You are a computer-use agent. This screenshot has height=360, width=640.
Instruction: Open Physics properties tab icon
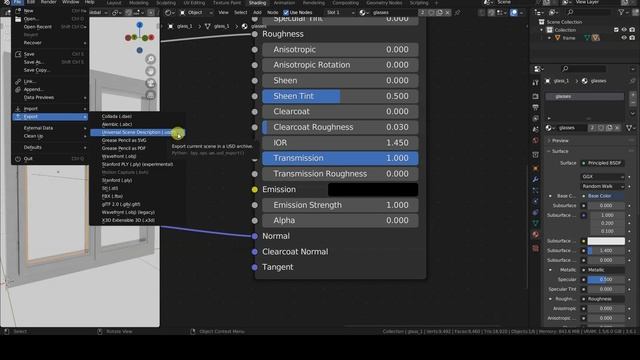point(536,202)
